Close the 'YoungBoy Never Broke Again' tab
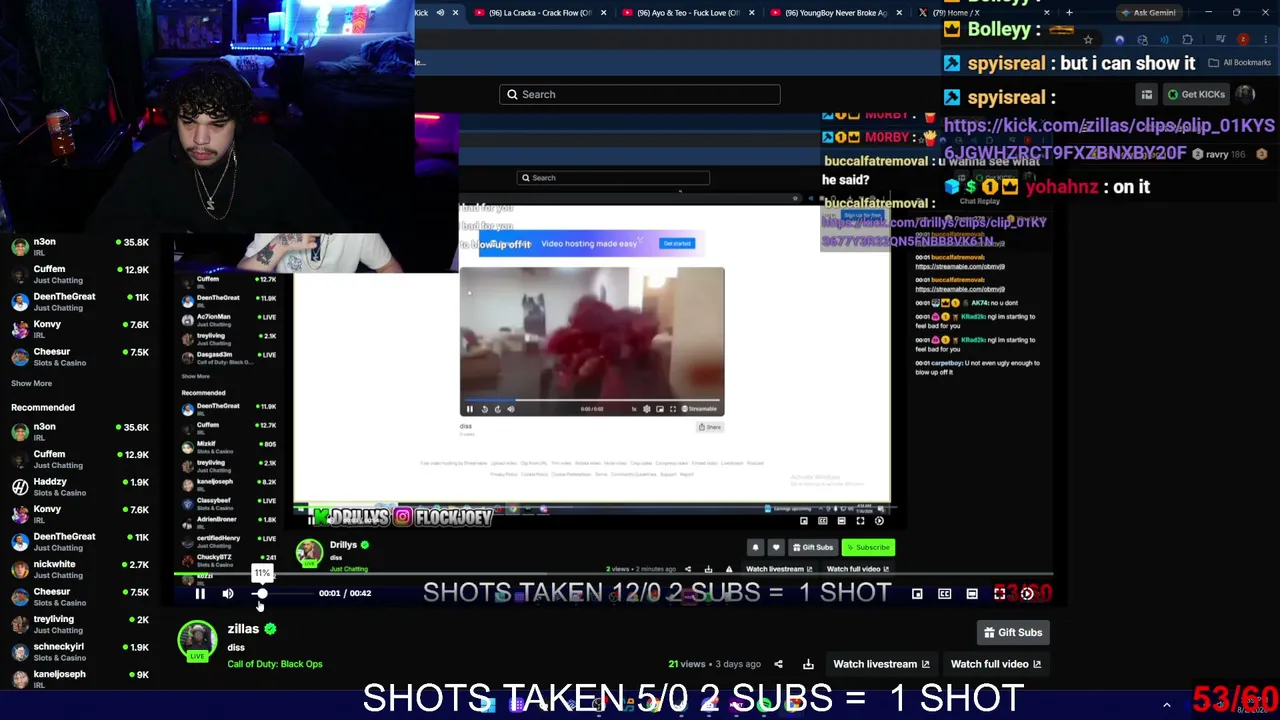 (899, 13)
